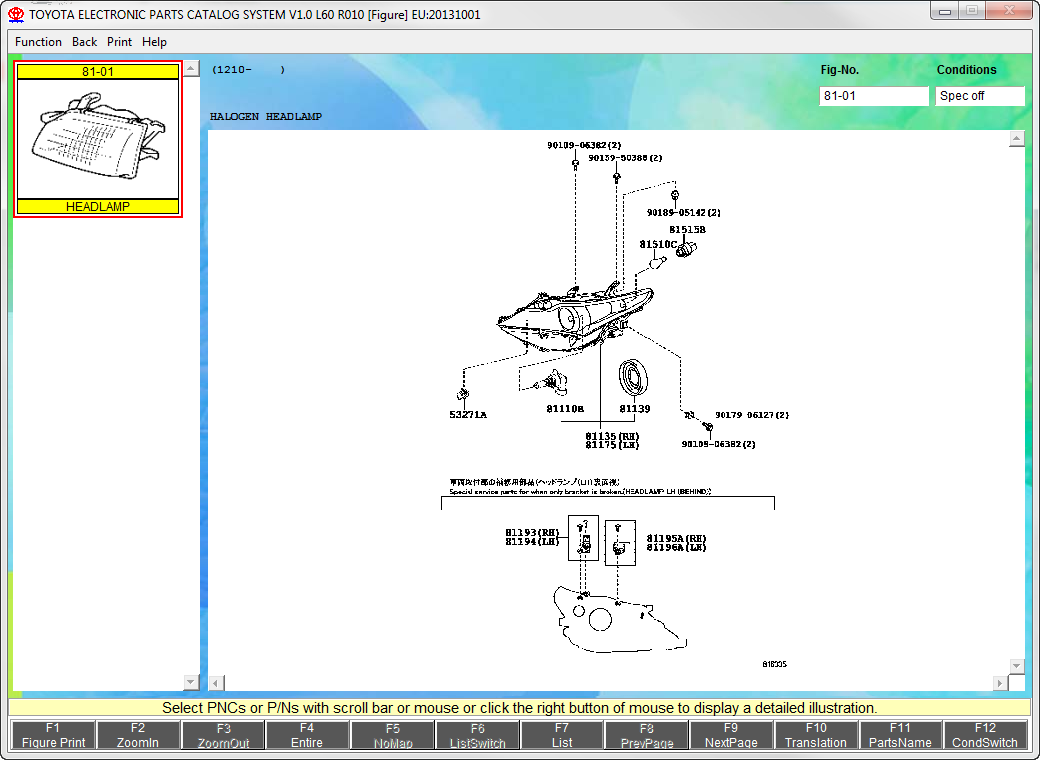The height and width of the screenshot is (760, 1040).
Task: Click the headlamp rear outline drawing
Action: tap(619, 619)
